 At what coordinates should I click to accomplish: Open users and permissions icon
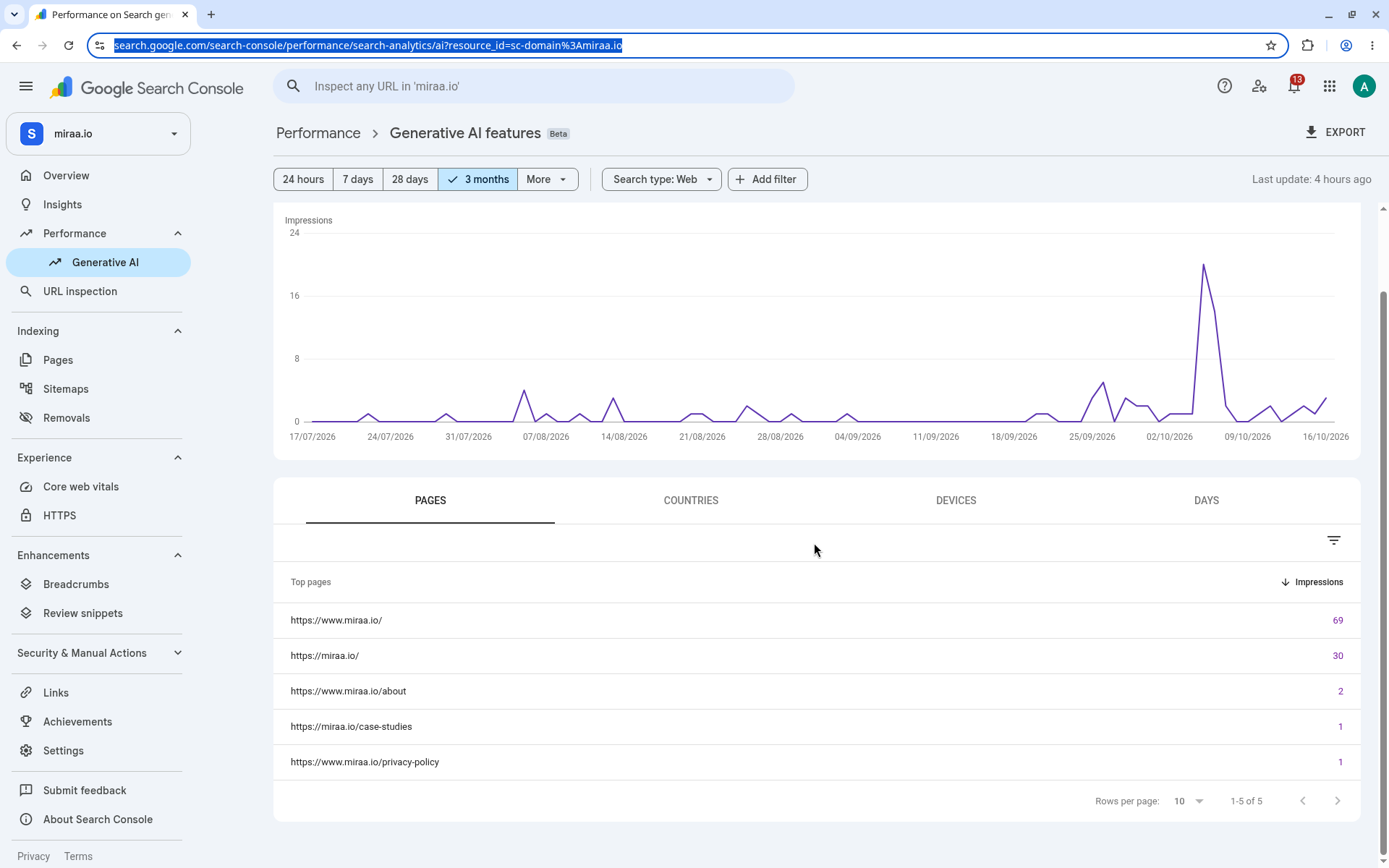pyautogui.click(x=1259, y=87)
